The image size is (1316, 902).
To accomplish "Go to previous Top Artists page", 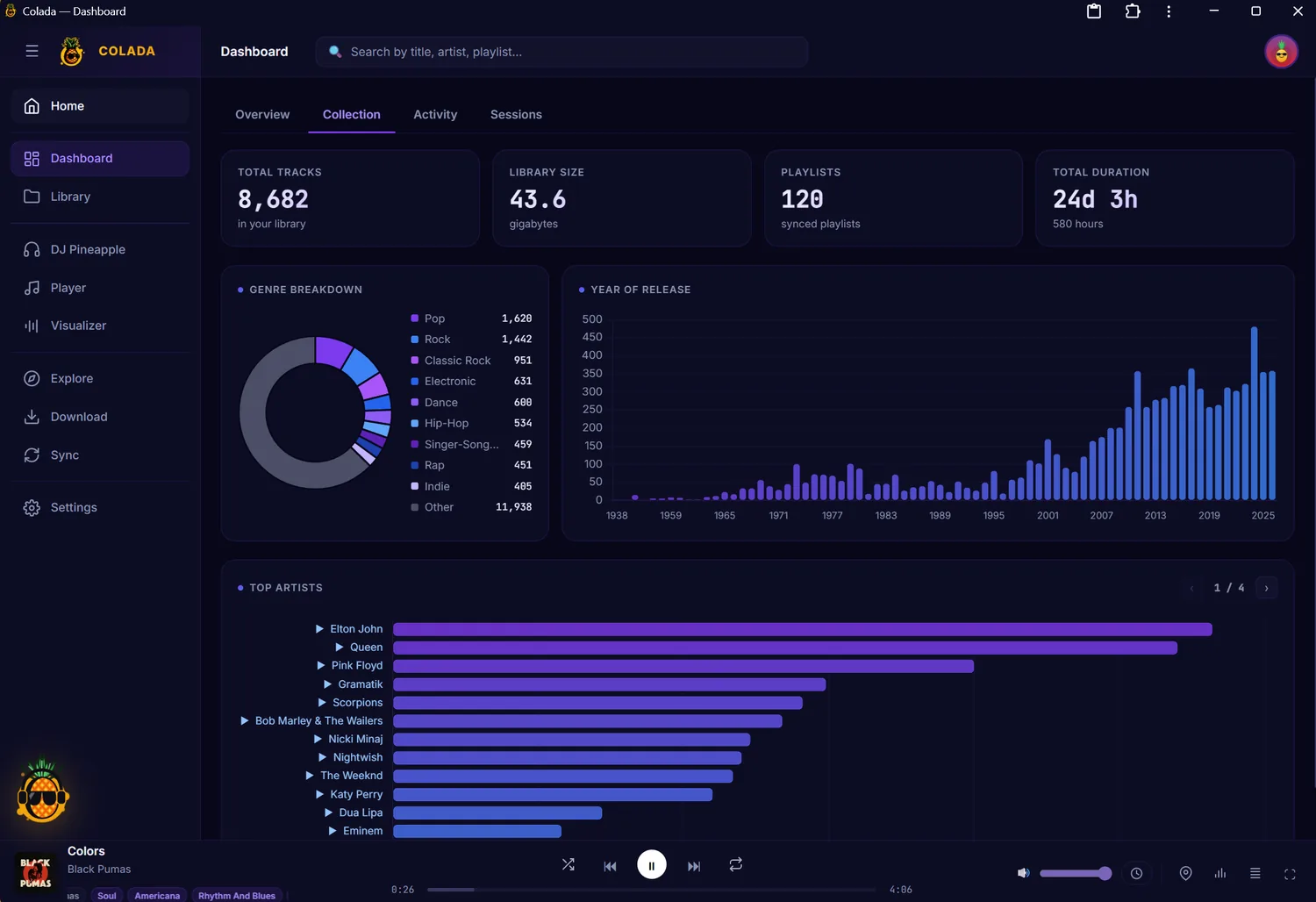I will point(1191,588).
